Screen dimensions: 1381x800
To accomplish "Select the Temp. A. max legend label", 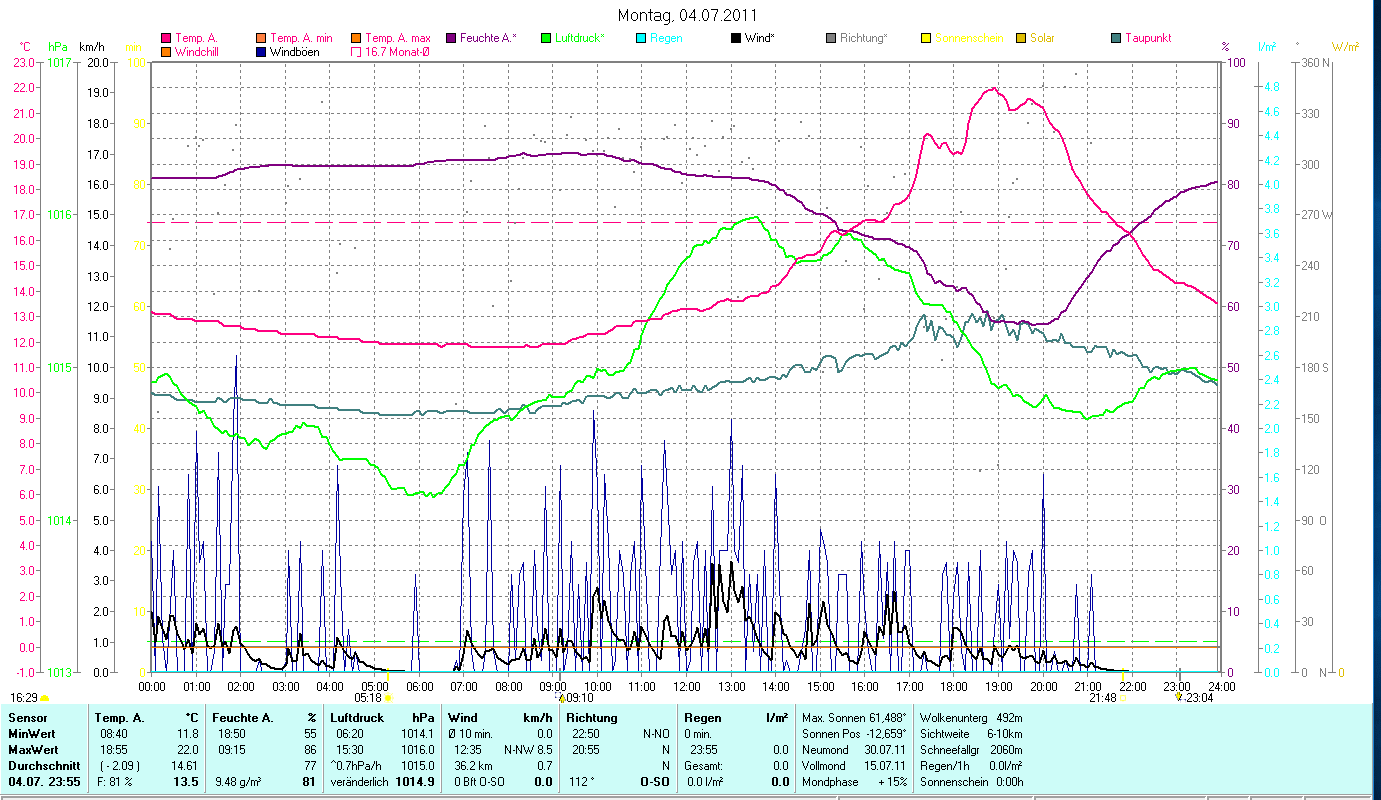I will pos(397,38).
